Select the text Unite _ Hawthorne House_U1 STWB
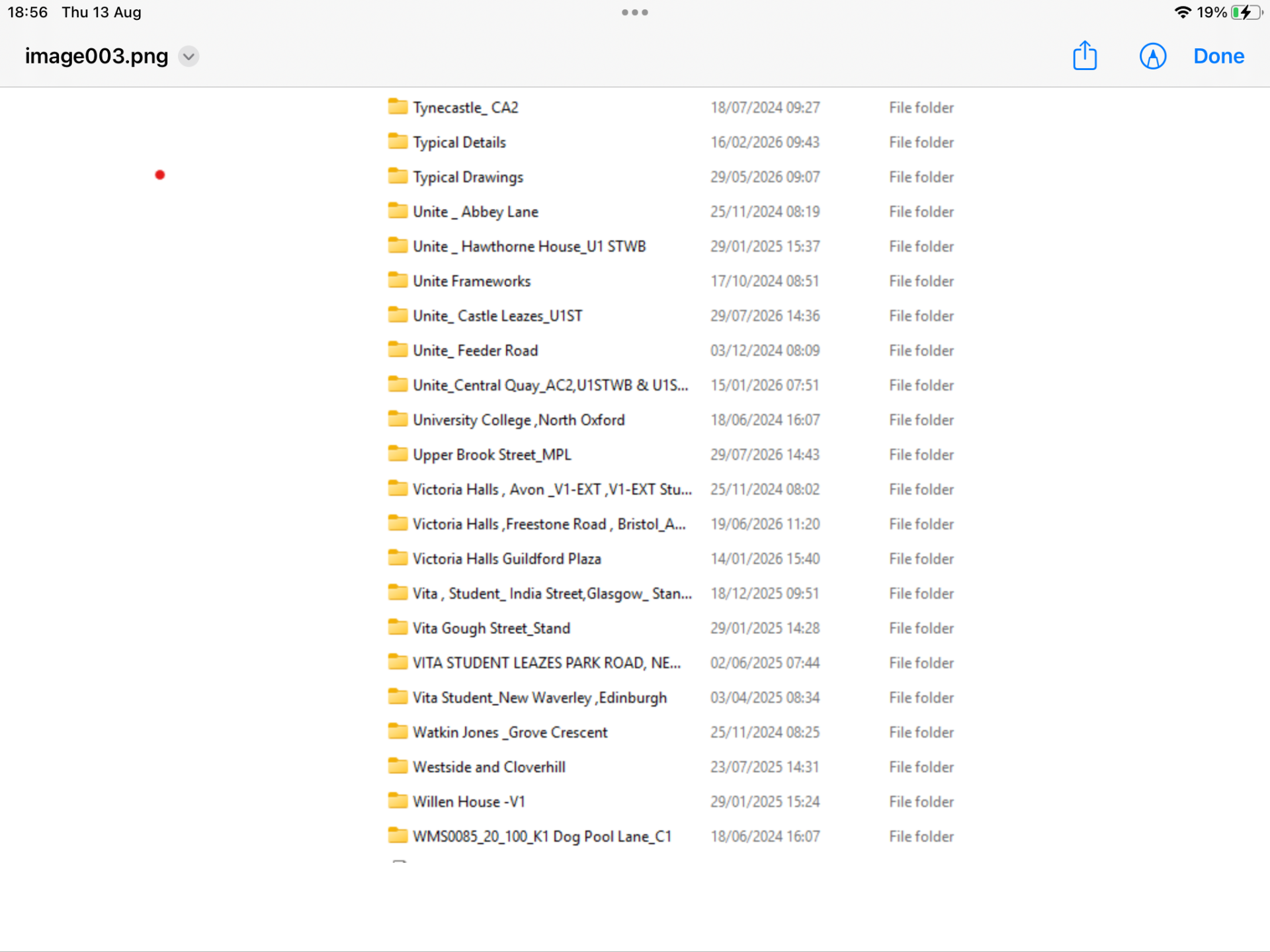Screen dimensions: 1270x952 (529, 247)
